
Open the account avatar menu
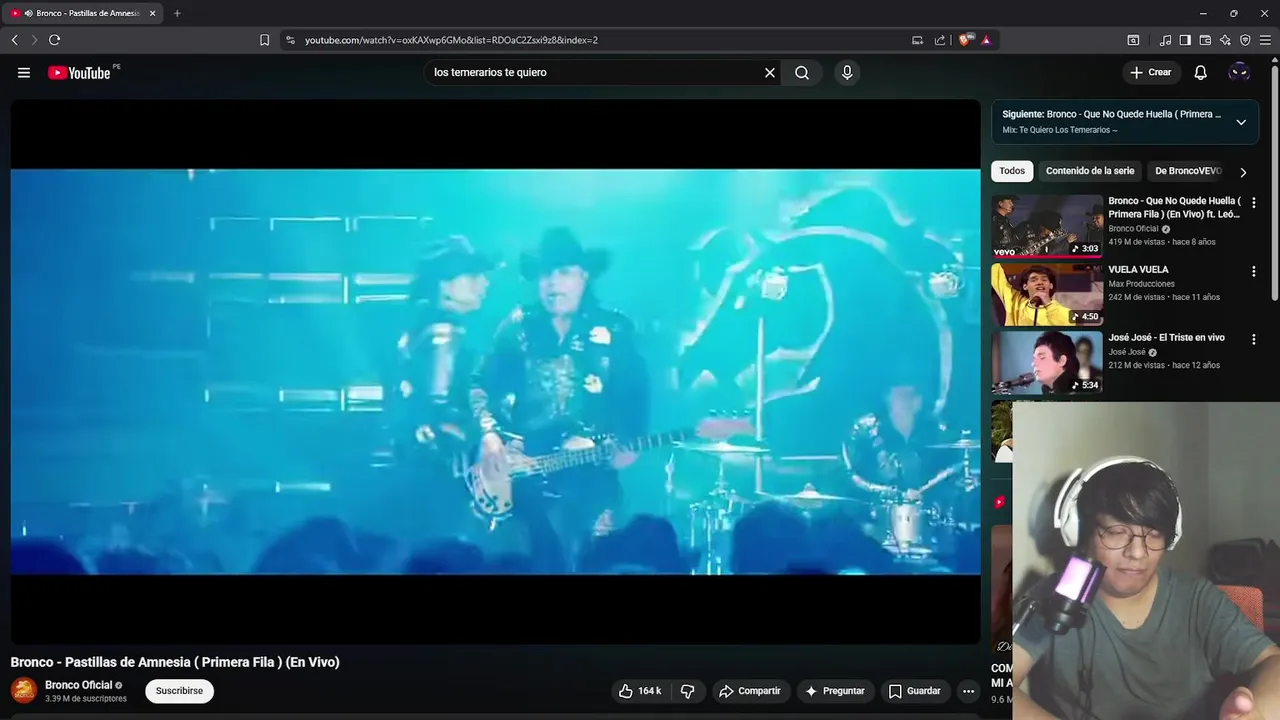coord(1239,72)
